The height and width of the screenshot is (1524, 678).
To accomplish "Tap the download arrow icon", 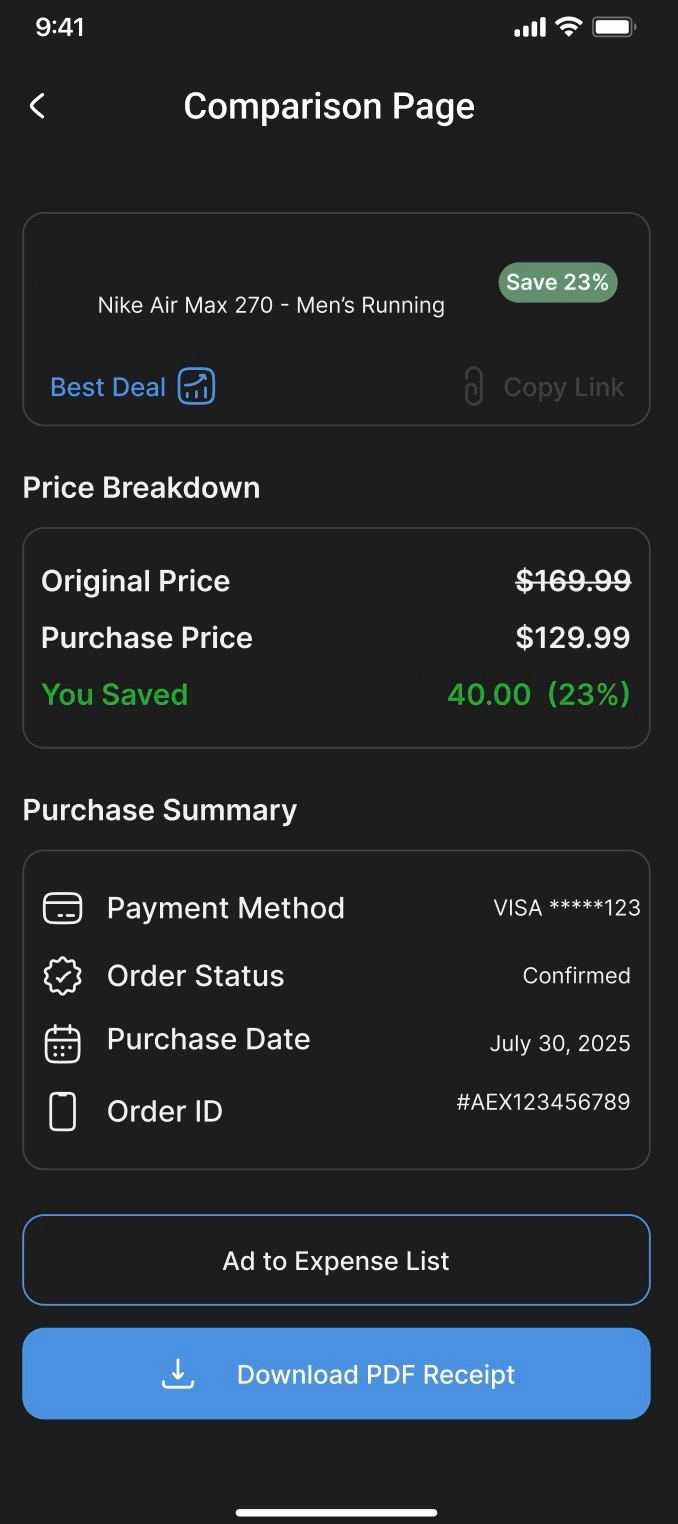I will [x=178, y=1374].
